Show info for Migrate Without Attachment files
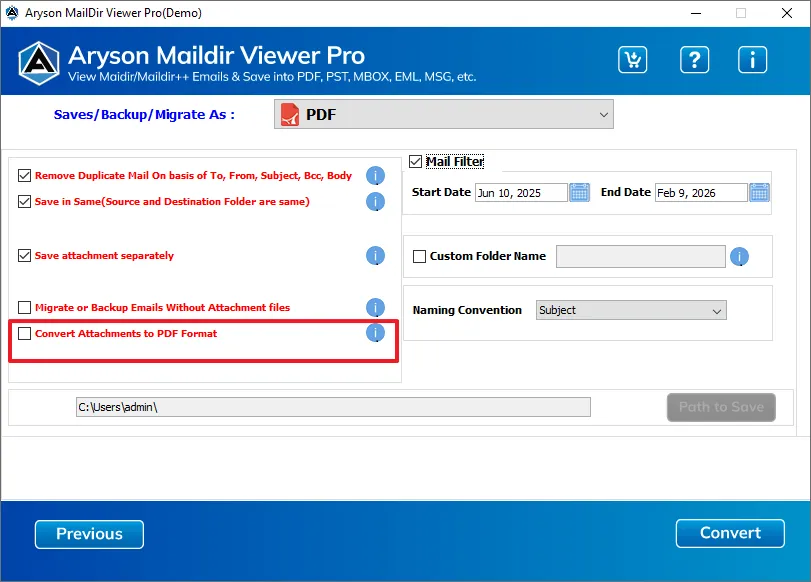Screen dimensions: 811x582 tap(376, 307)
